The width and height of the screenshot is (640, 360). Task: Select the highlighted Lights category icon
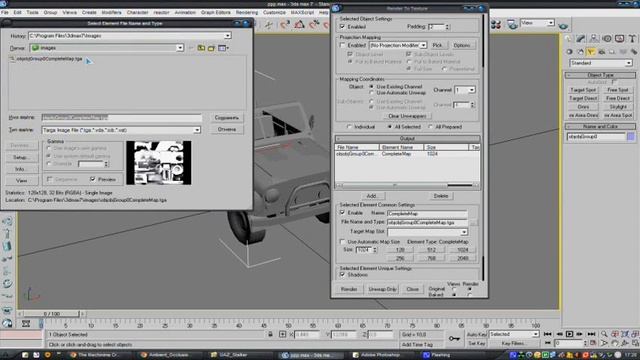pos(591,52)
